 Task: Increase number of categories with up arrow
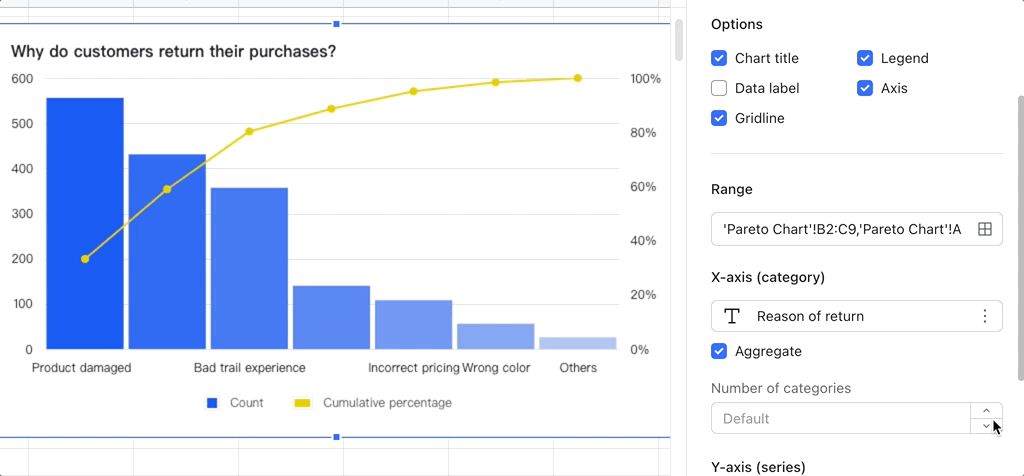click(986, 410)
